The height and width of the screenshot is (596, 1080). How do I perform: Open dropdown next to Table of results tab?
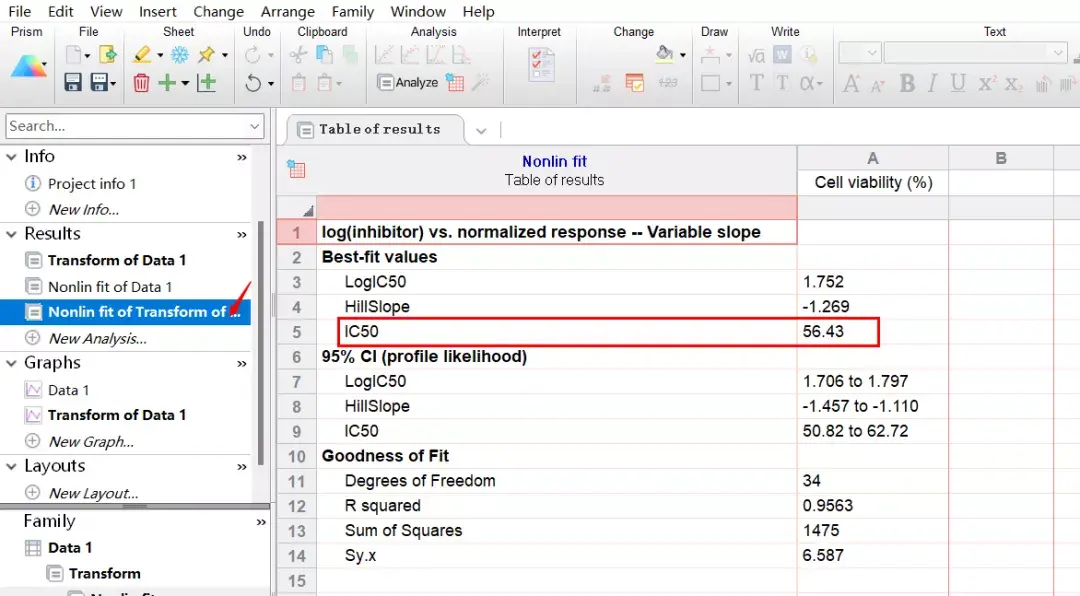tap(481, 130)
